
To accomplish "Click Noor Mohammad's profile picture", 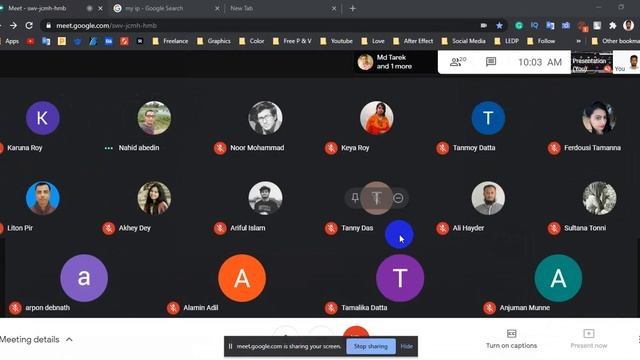I will [265, 118].
